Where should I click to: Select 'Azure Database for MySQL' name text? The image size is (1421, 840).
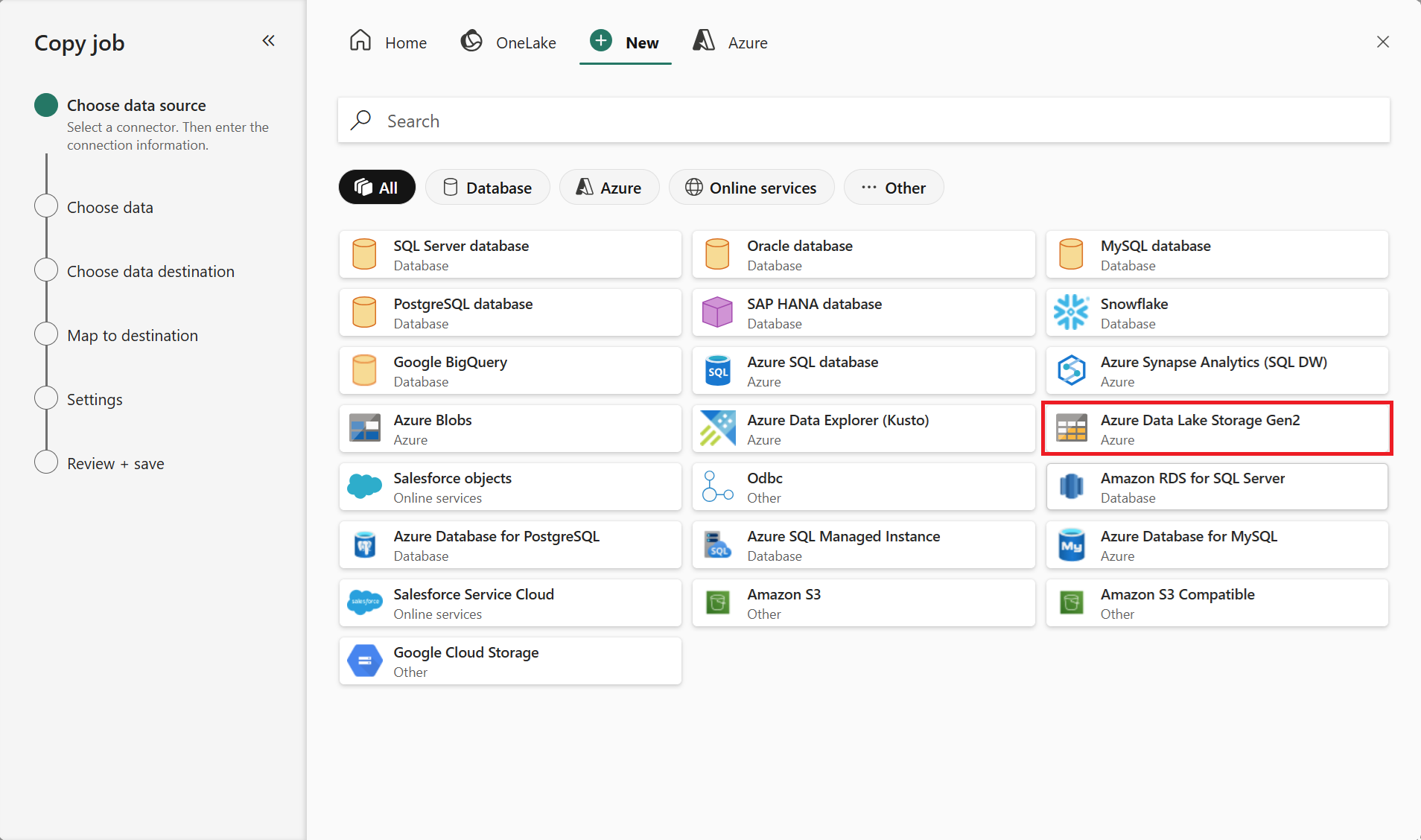[x=1189, y=536]
